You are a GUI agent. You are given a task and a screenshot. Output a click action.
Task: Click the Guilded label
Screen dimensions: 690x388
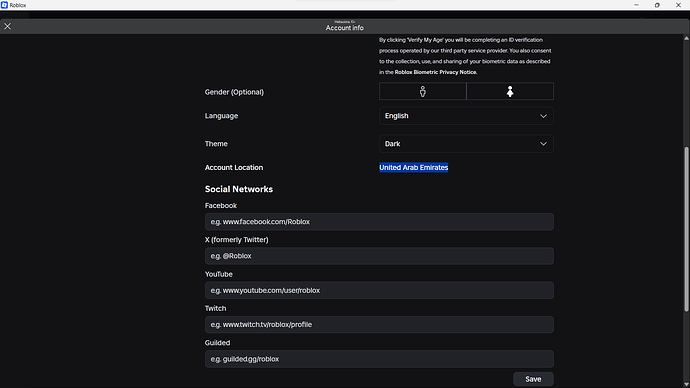point(217,343)
